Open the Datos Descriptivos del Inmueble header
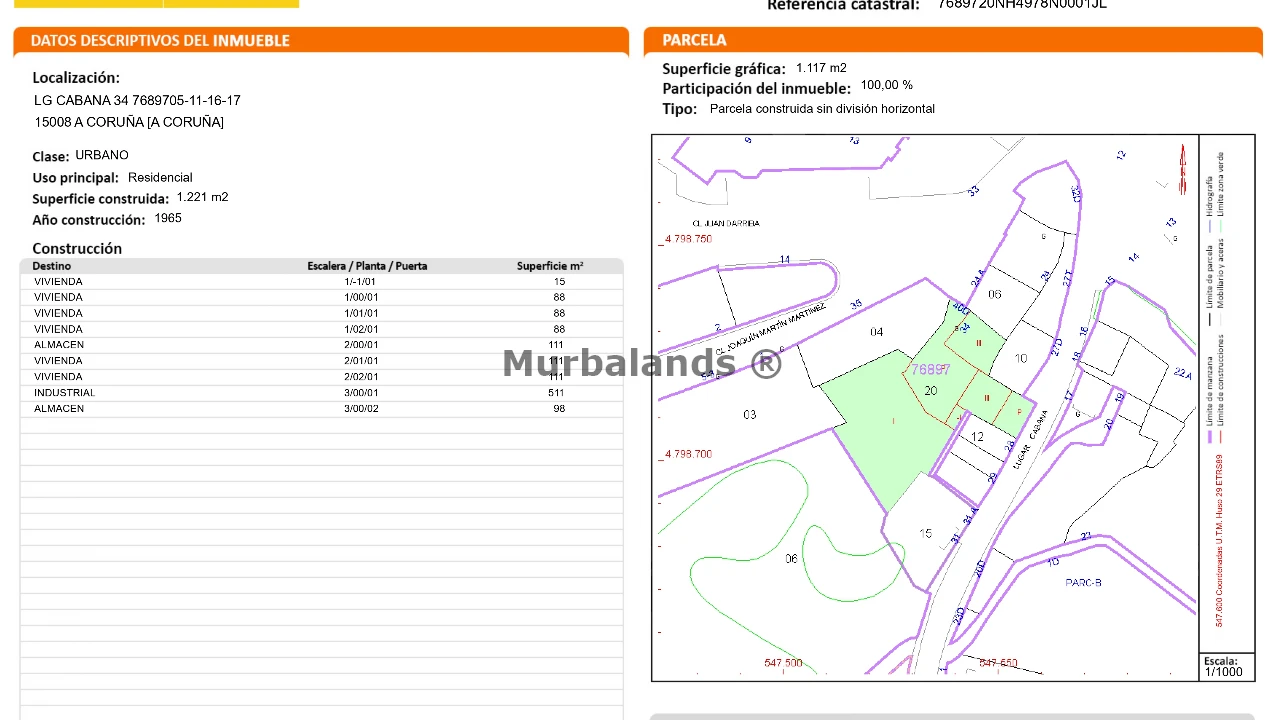 point(160,41)
